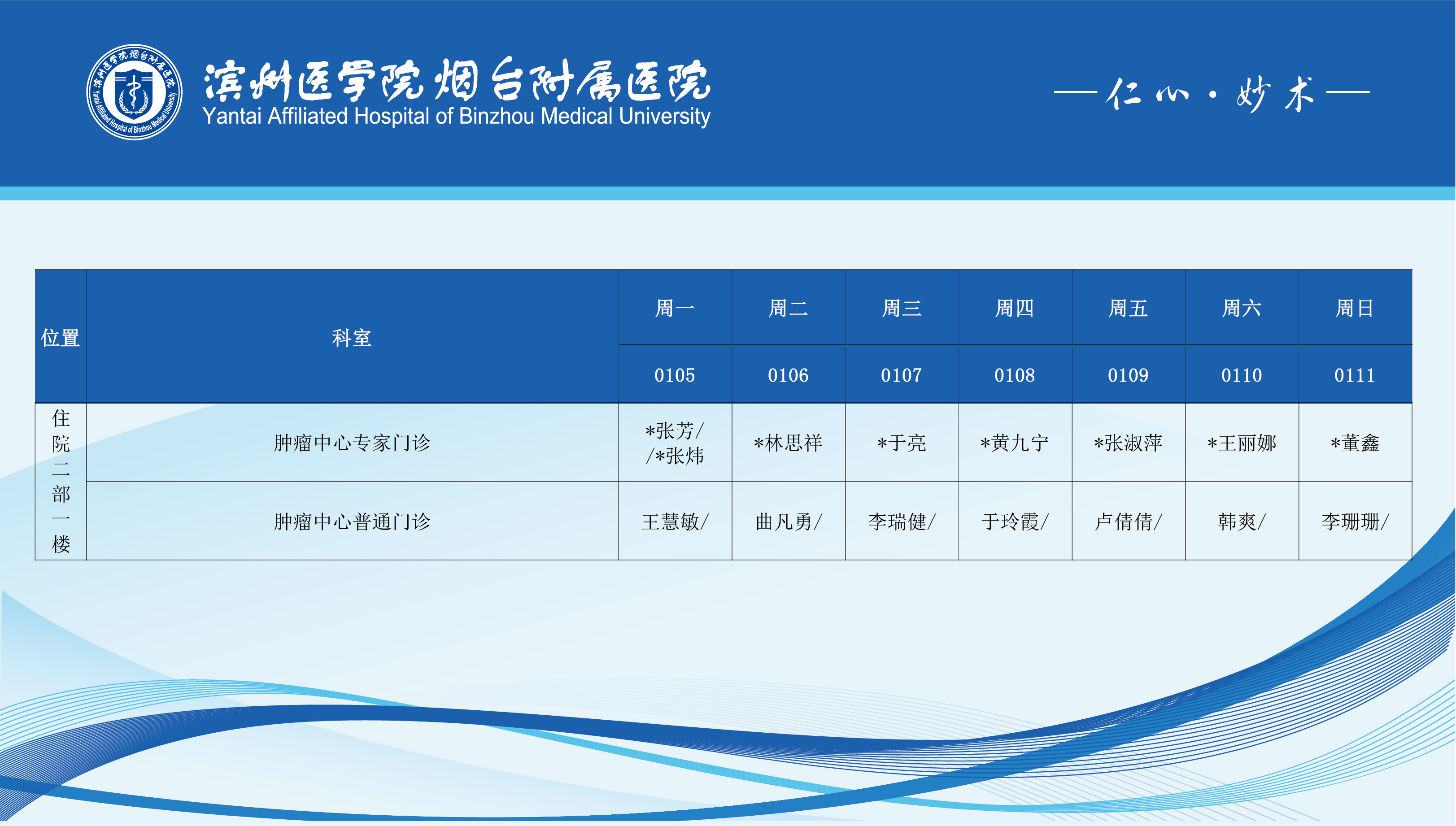This screenshot has width=1456, height=826.
Task: Click doctor *黄九宁 on Thursday
Action: click(x=1015, y=443)
